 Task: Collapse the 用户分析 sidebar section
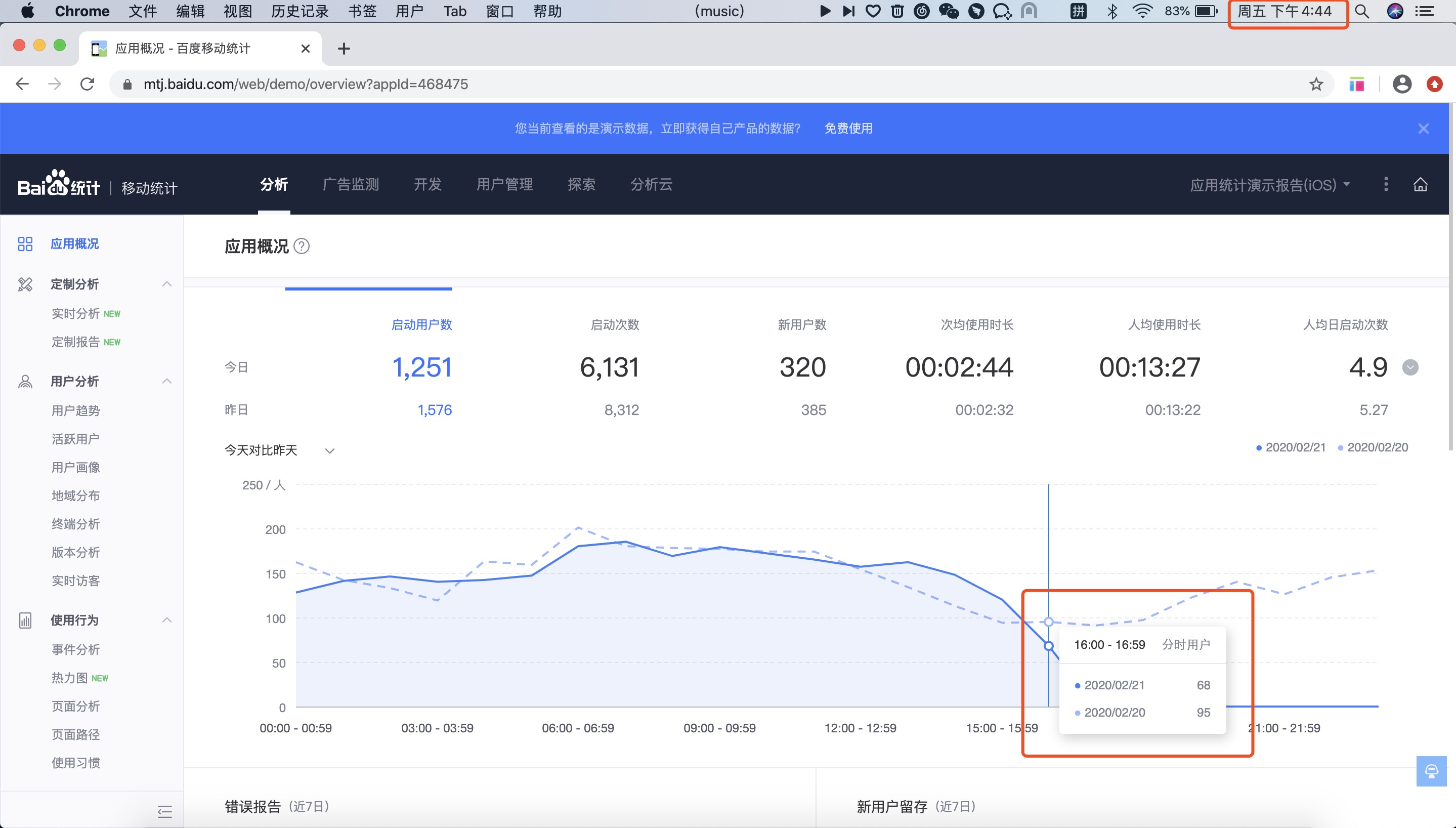tap(166, 382)
